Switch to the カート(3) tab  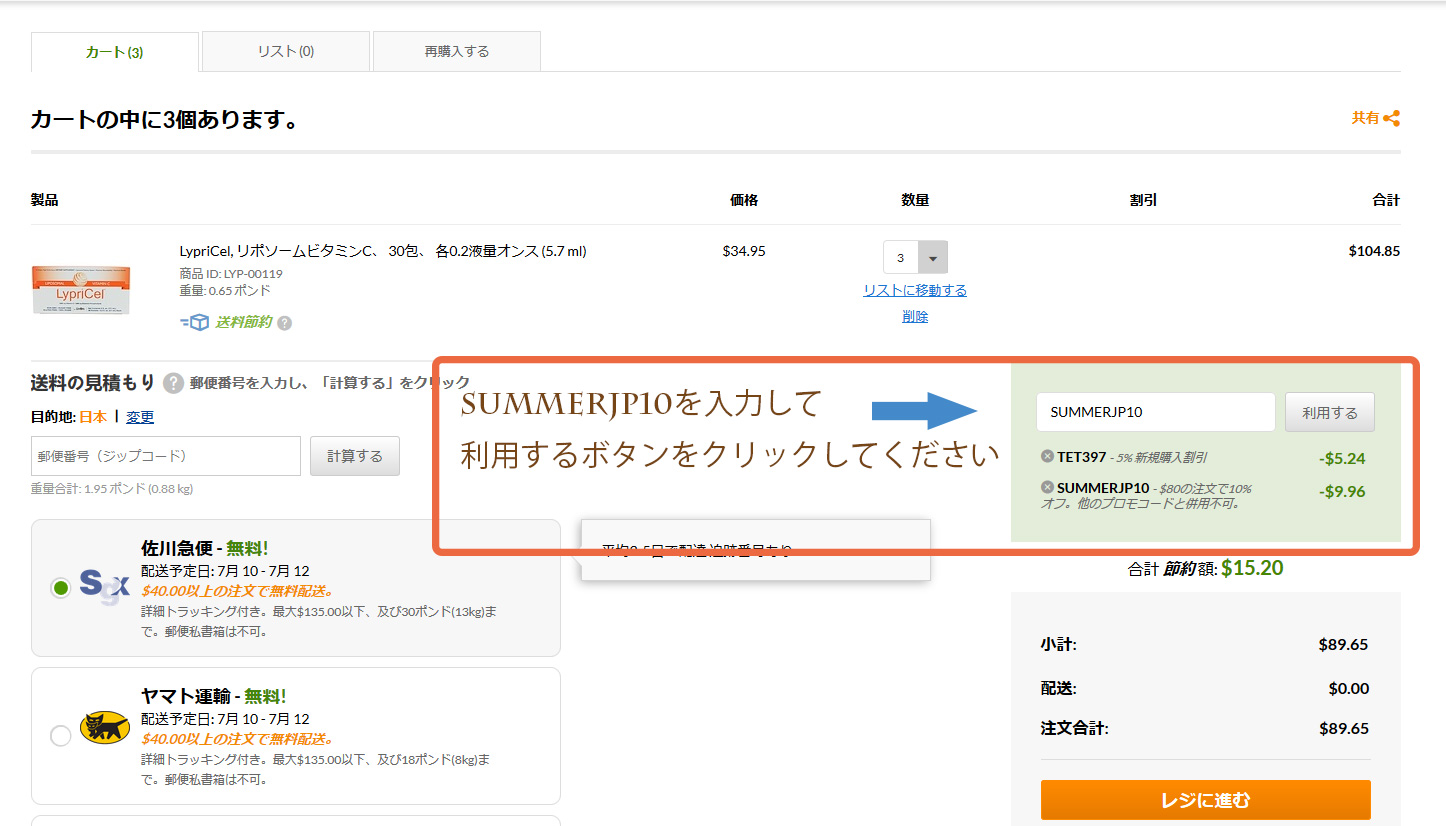[x=115, y=52]
